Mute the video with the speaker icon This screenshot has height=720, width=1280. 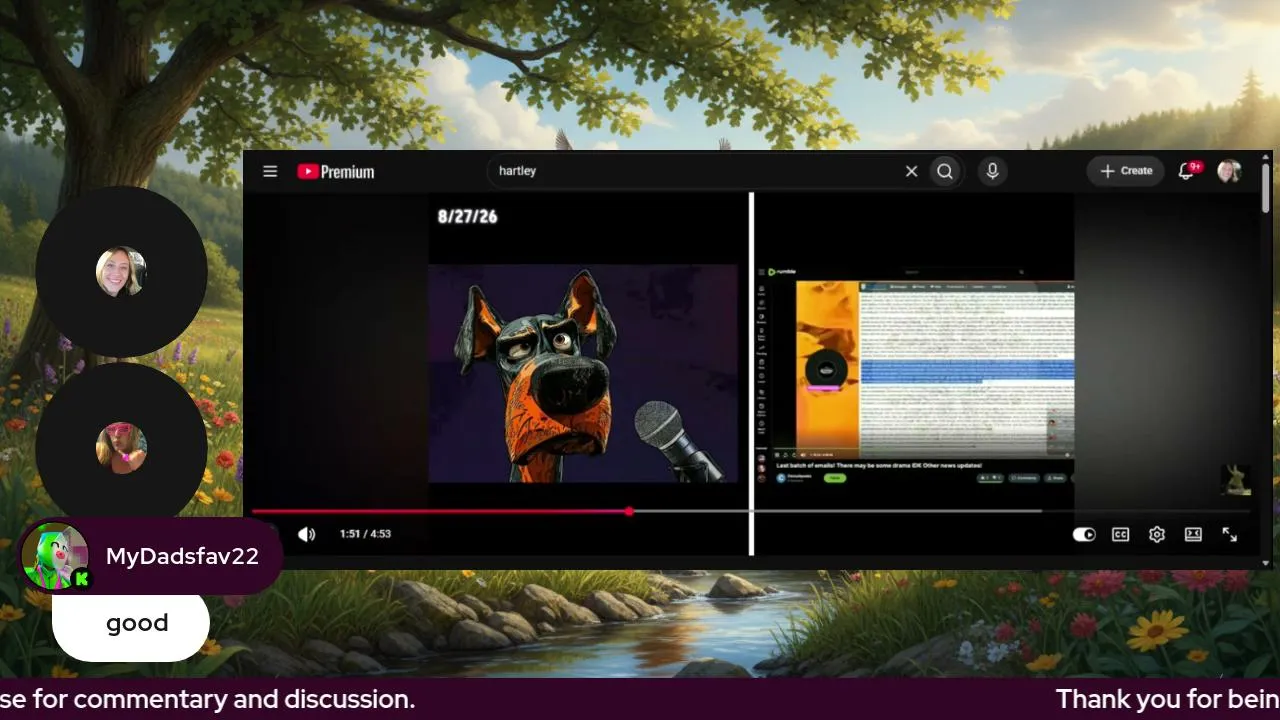pyautogui.click(x=306, y=534)
